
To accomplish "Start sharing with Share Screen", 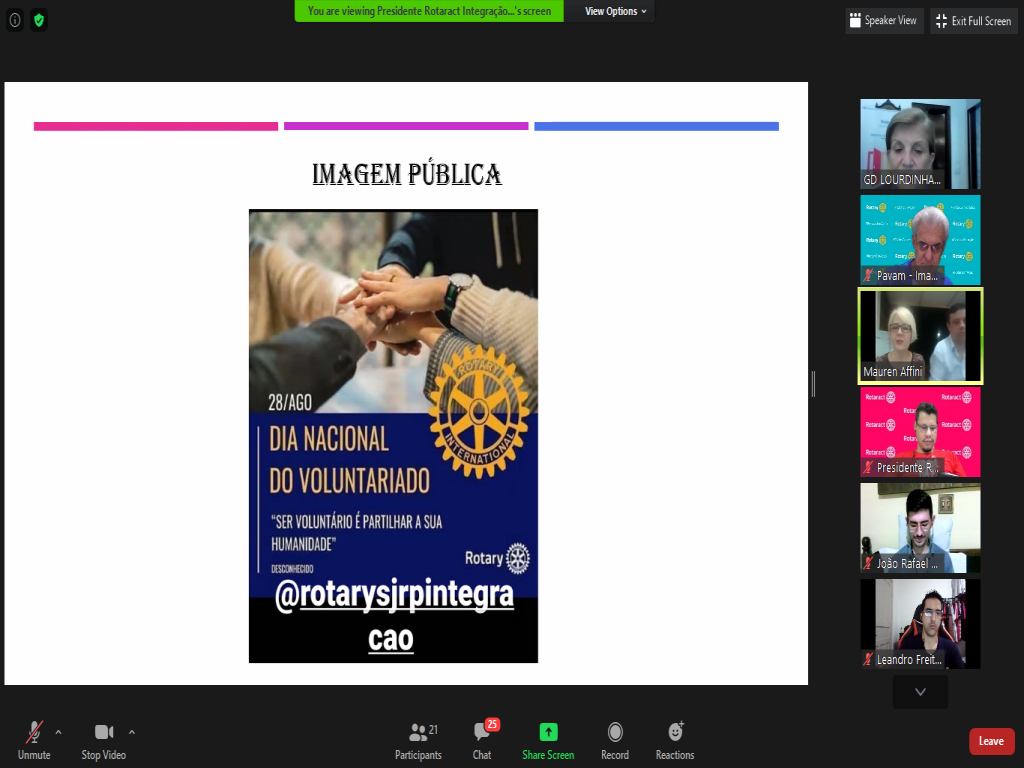I will (548, 740).
